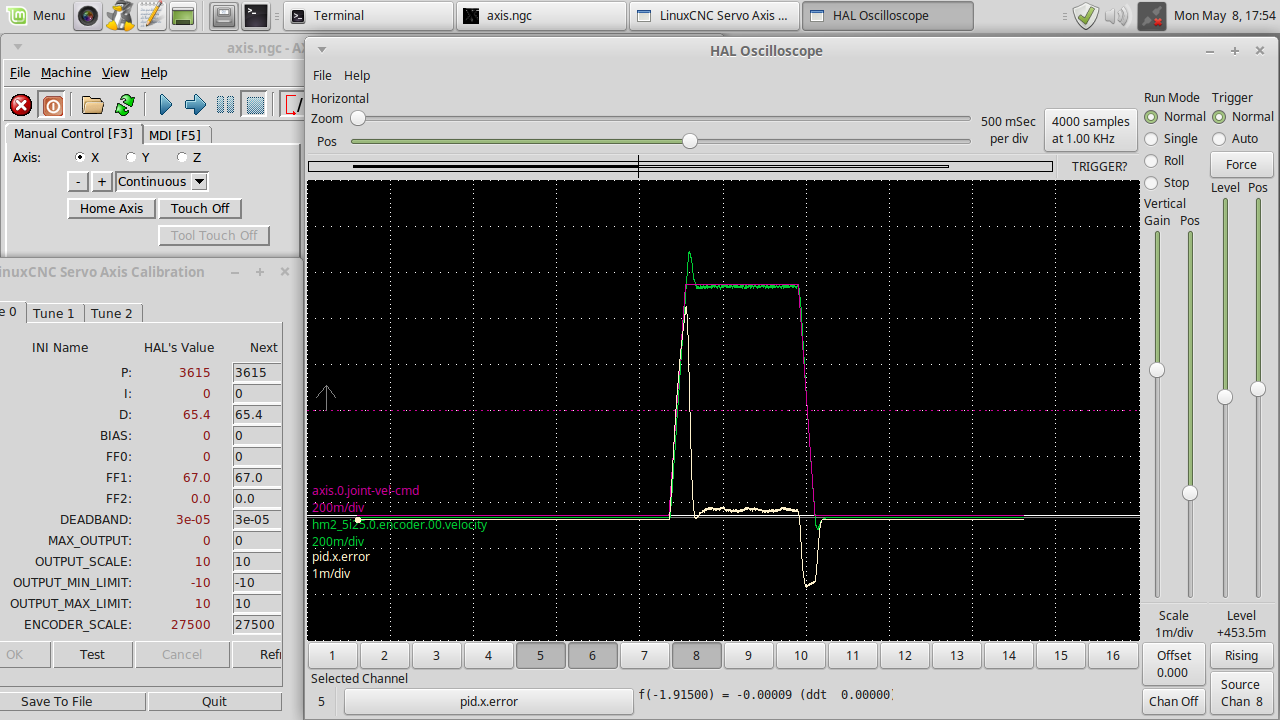Viewport: 1280px width, 720px height.
Task: Click the Vertical Gain slider handle
Action: 1157,370
